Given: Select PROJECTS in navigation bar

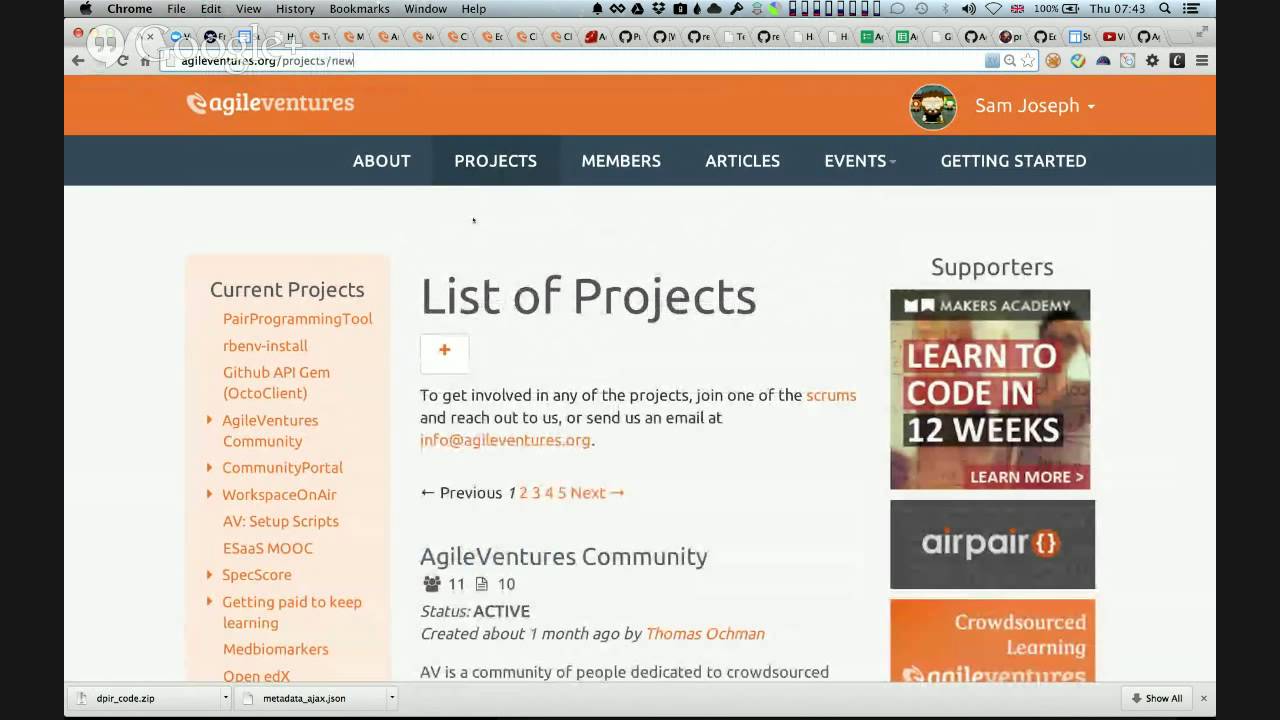Looking at the screenshot, I should tap(495, 161).
